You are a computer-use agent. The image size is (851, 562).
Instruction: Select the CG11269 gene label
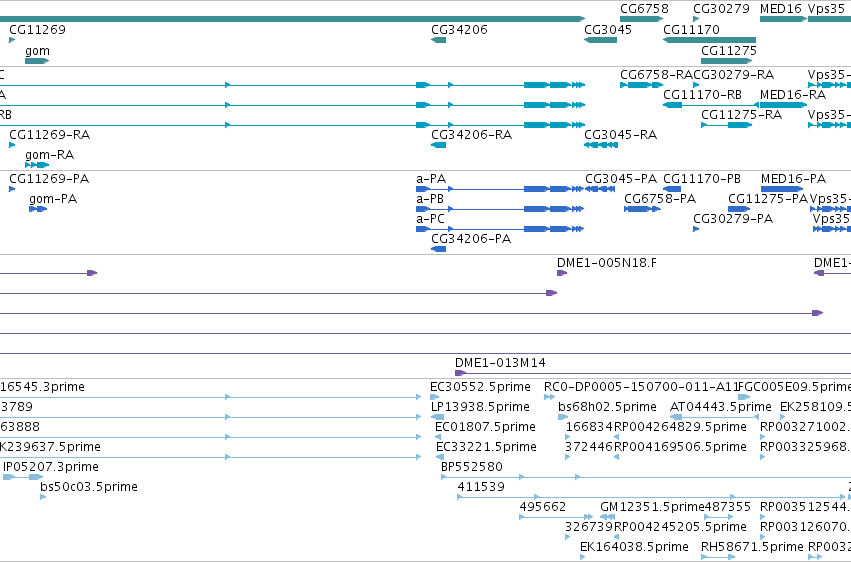[x=37, y=30]
